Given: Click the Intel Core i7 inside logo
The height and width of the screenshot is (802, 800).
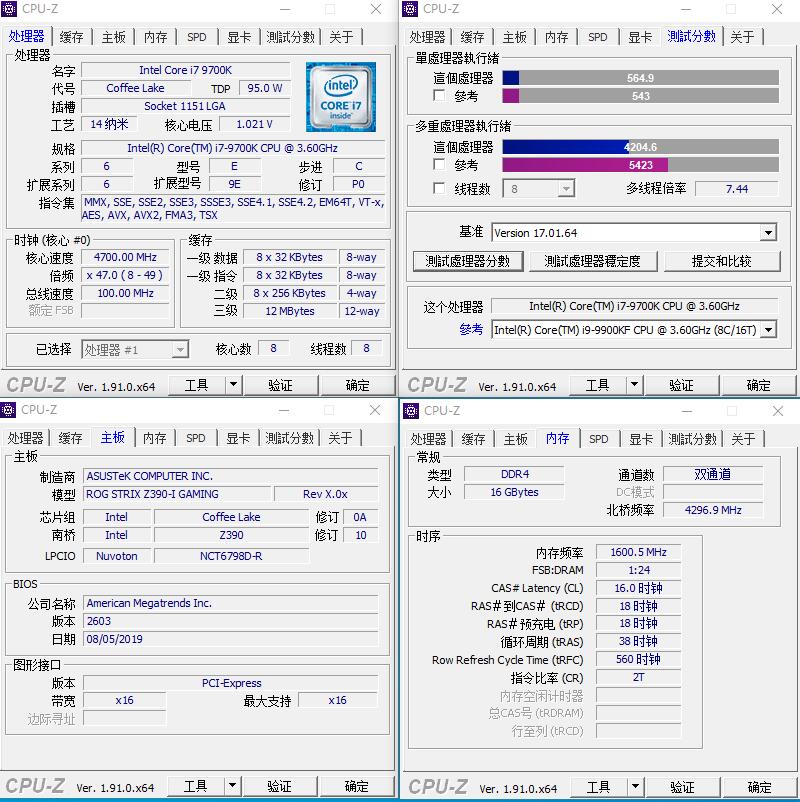Looking at the screenshot, I should pos(340,95).
